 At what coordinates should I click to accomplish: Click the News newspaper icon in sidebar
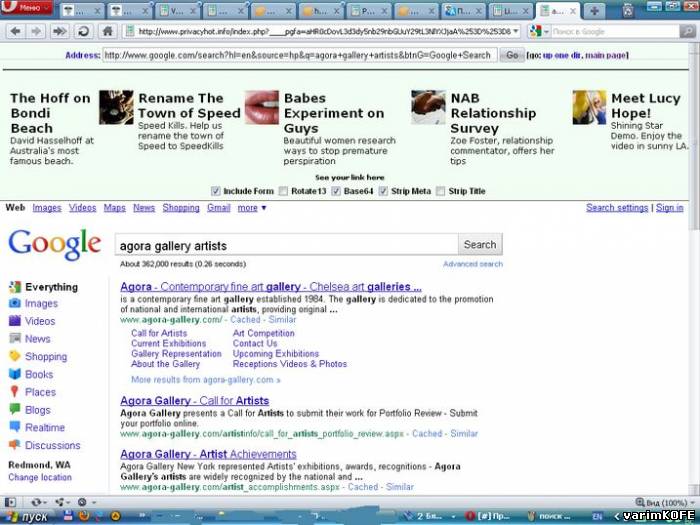(15, 338)
